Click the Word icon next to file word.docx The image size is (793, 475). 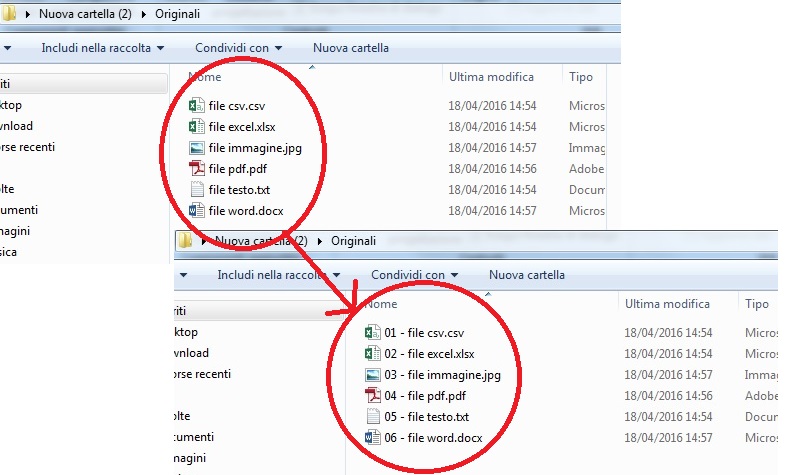(197, 211)
